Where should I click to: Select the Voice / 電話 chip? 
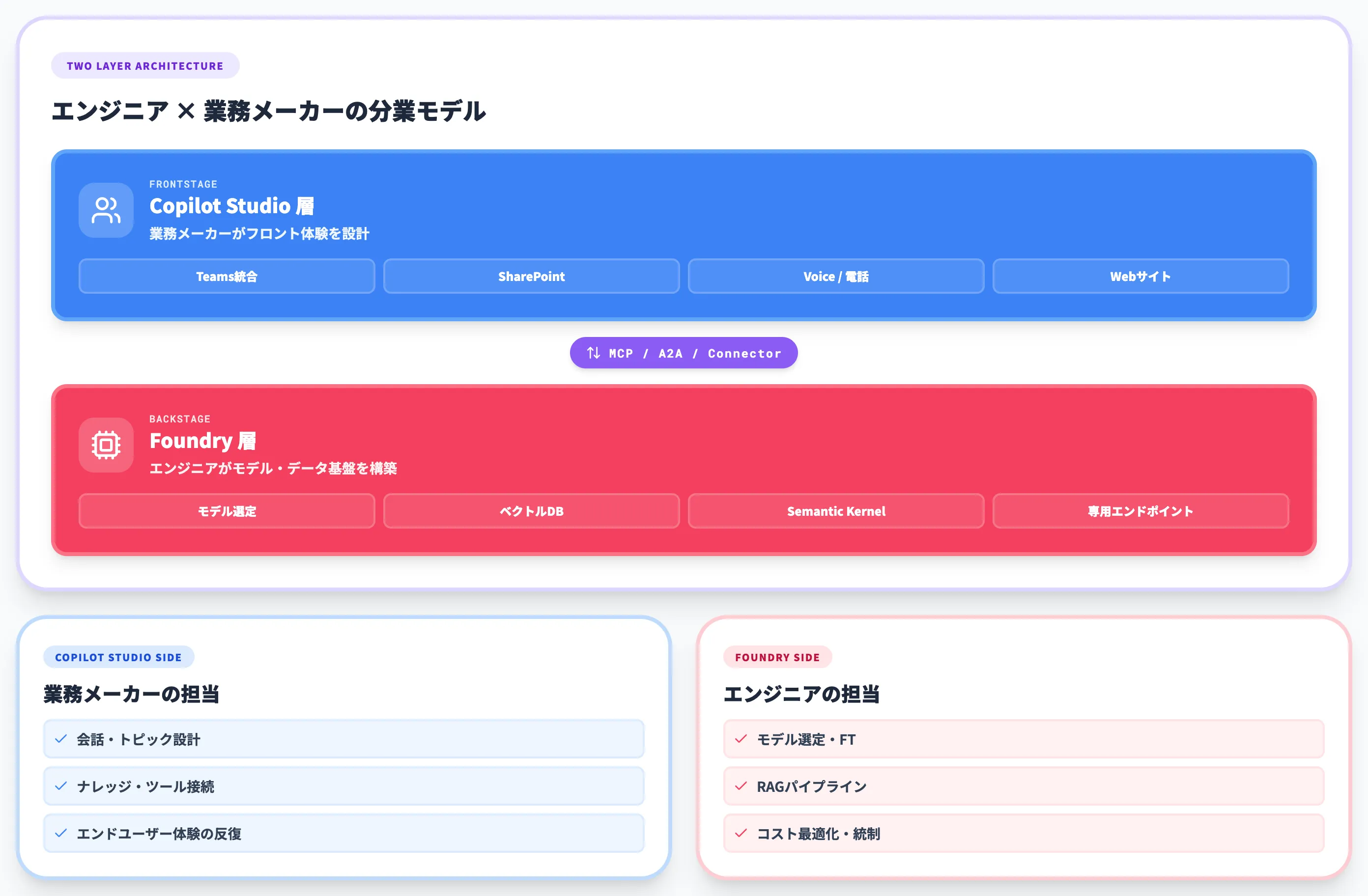pos(836,277)
